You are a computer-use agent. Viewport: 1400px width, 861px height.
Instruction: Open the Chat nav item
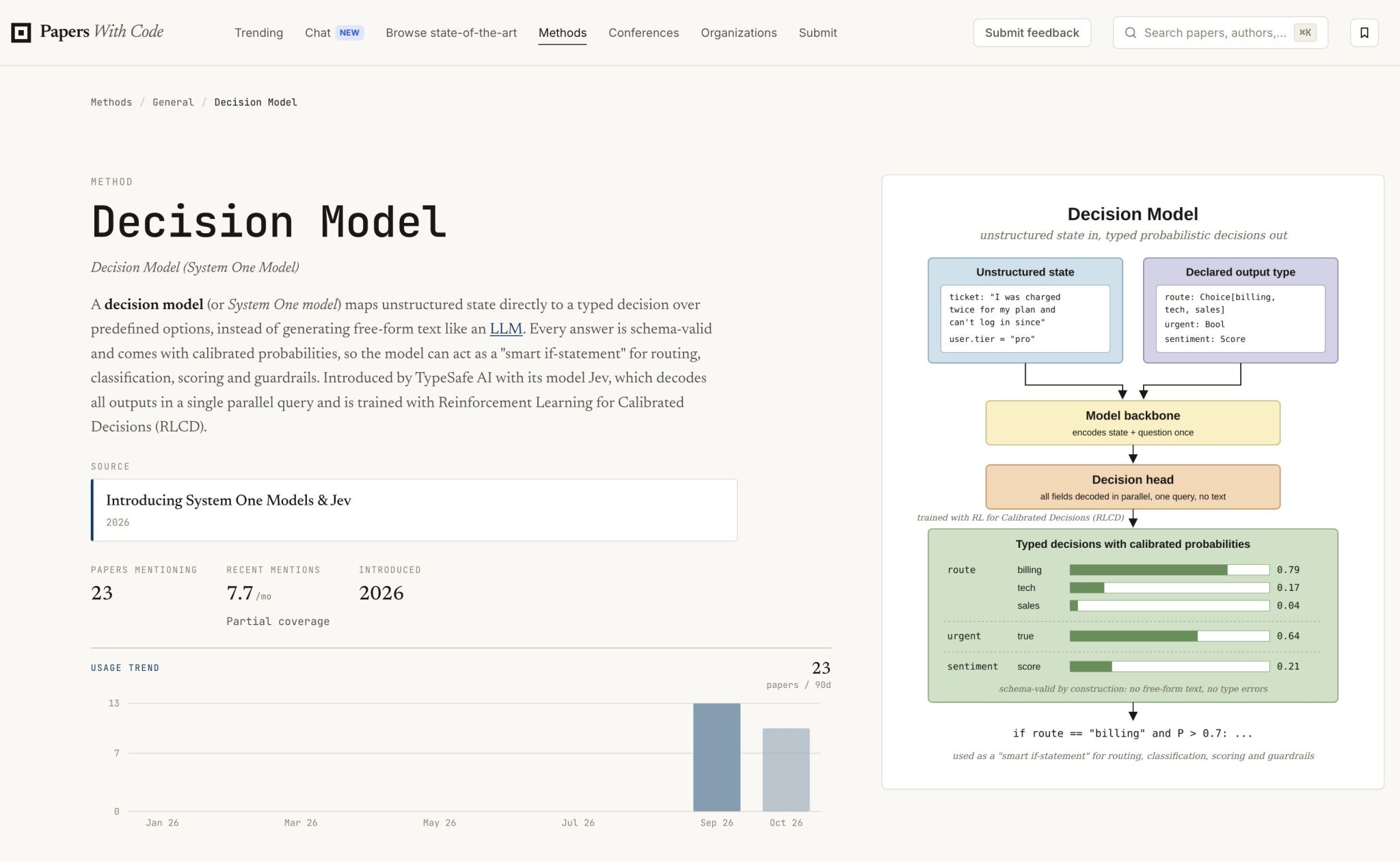click(317, 33)
